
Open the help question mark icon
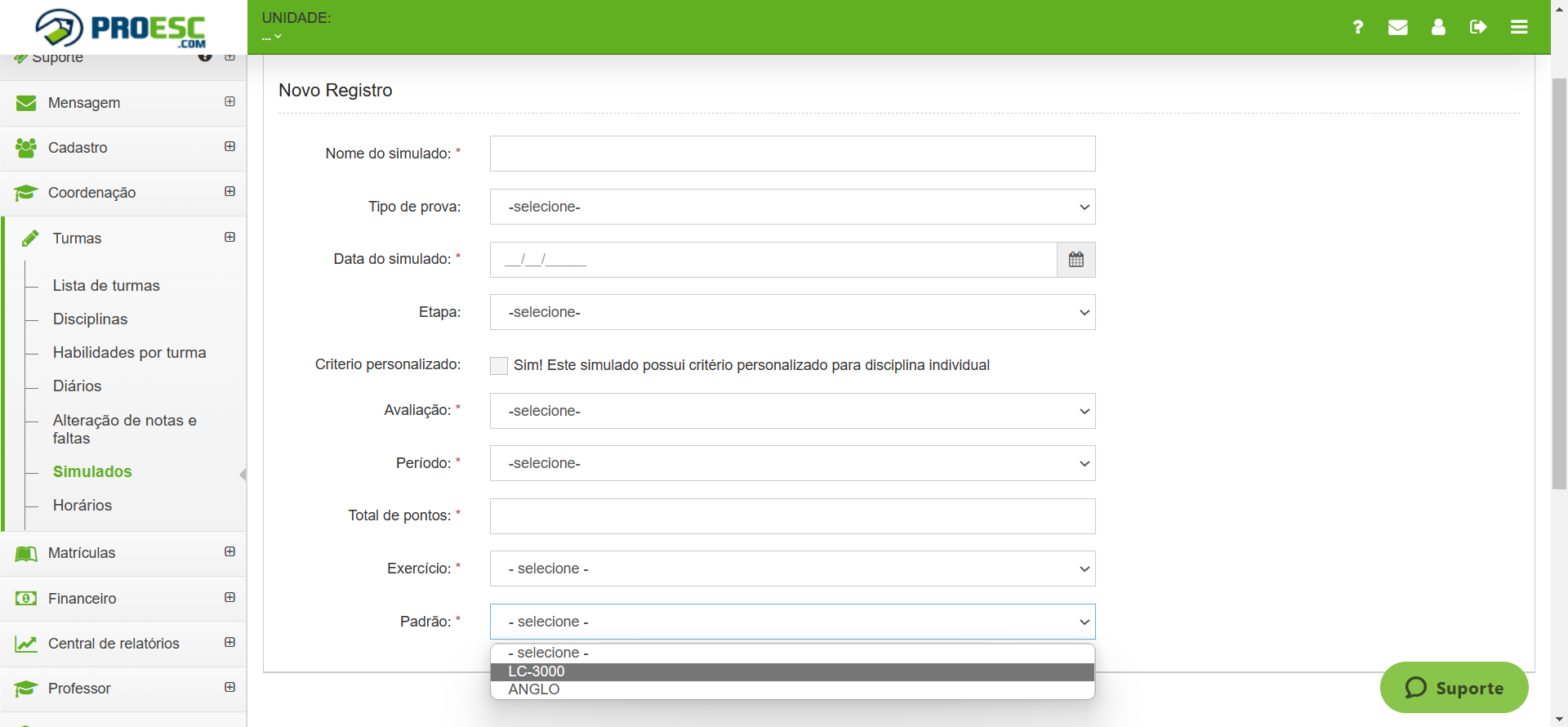[1357, 27]
